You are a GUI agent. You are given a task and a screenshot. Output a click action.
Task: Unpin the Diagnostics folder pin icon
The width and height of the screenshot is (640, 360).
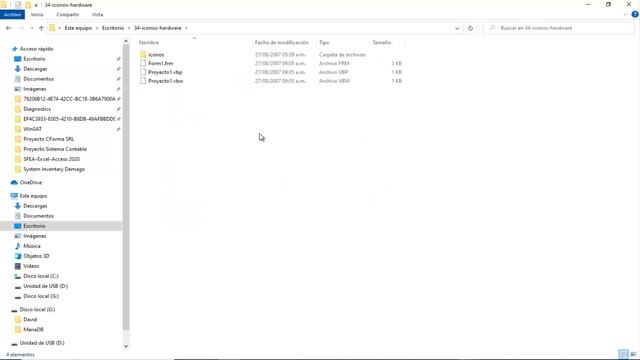[x=118, y=109]
